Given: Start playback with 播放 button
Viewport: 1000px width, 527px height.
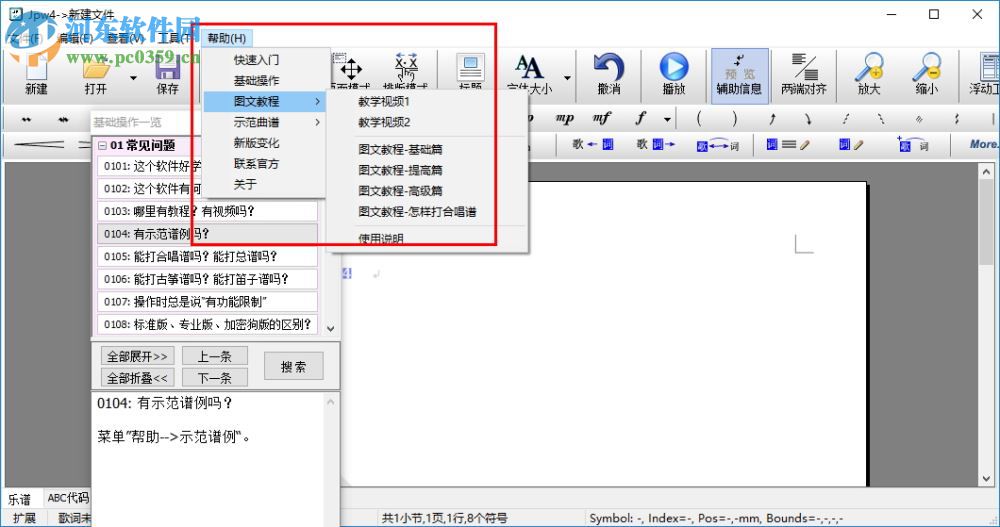Looking at the screenshot, I should 673,75.
